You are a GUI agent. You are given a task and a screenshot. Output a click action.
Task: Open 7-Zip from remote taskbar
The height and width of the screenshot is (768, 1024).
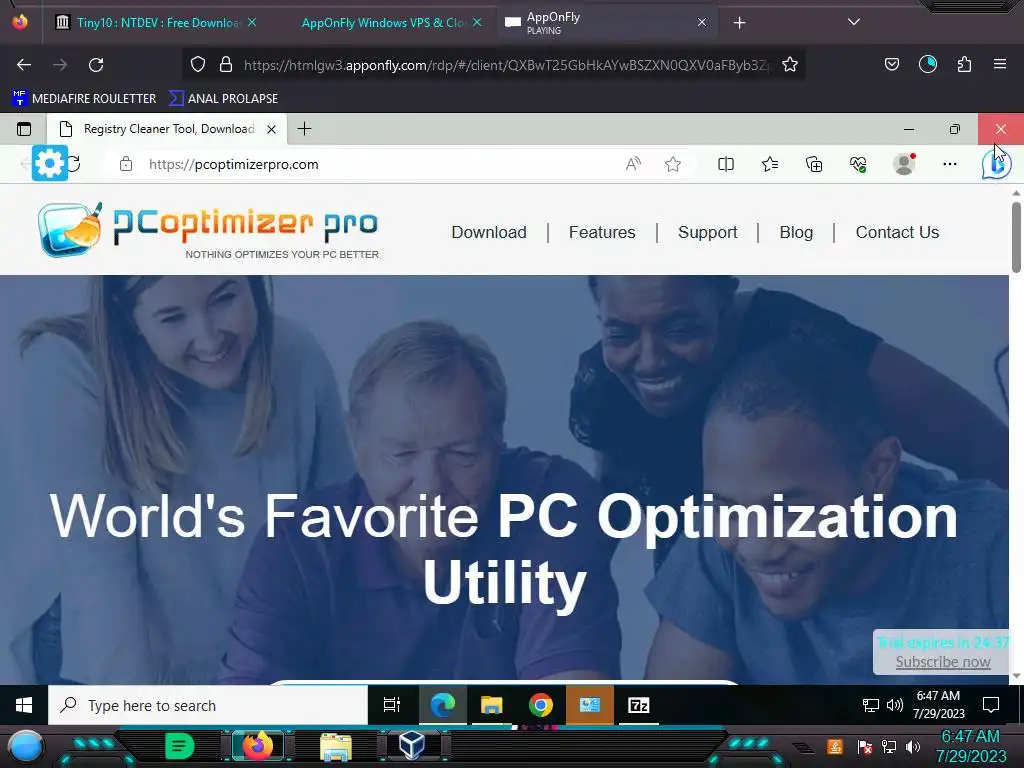[x=638, y=705]
